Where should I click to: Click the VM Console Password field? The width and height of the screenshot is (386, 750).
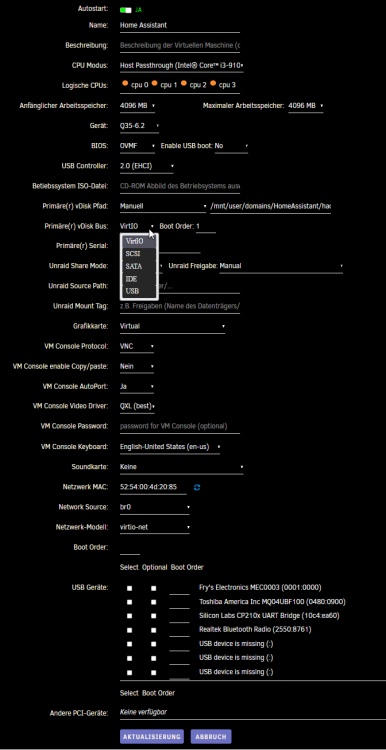coord(180,426)
